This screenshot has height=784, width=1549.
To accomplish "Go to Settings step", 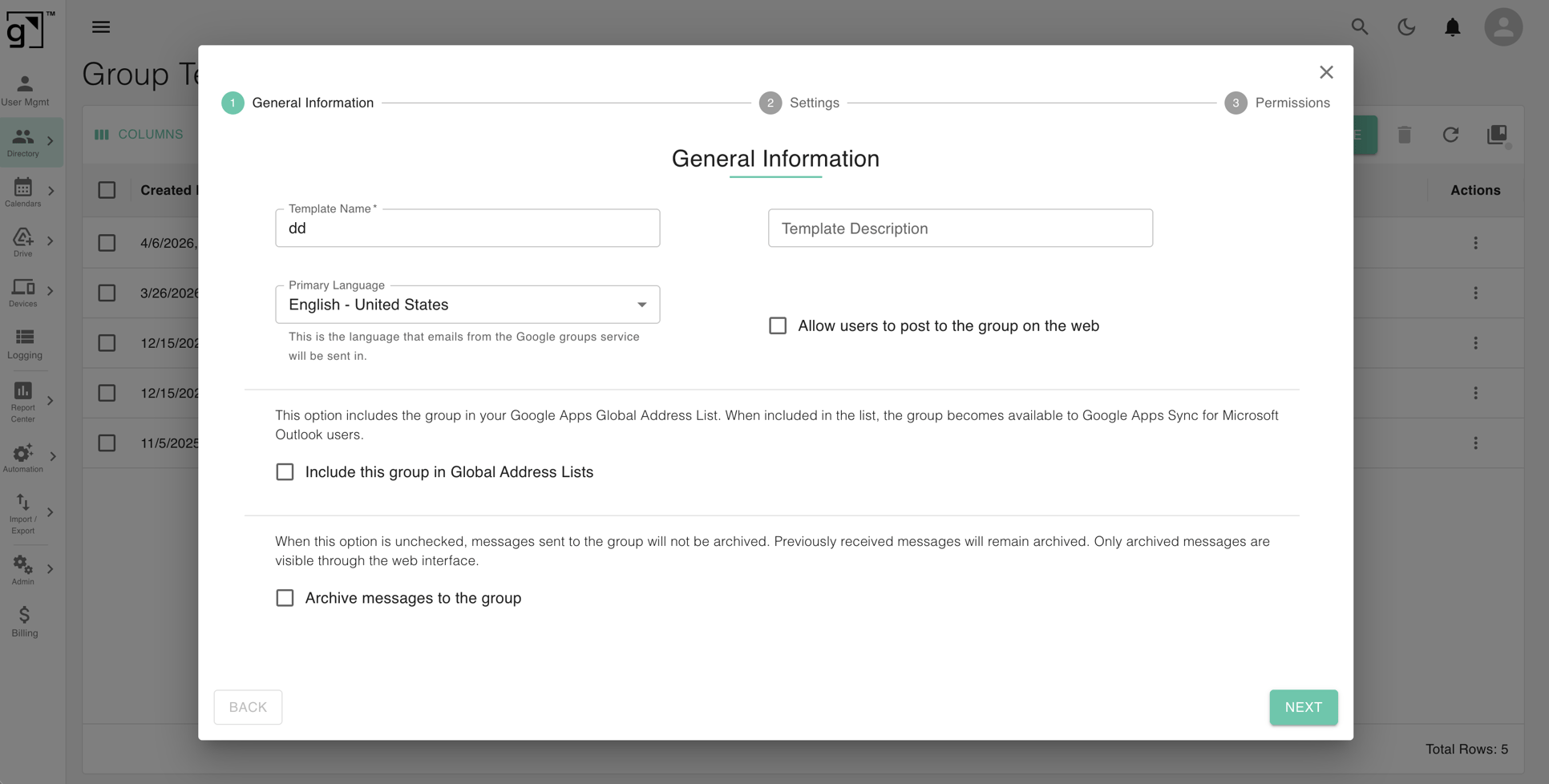I will [x=799, y=103].
